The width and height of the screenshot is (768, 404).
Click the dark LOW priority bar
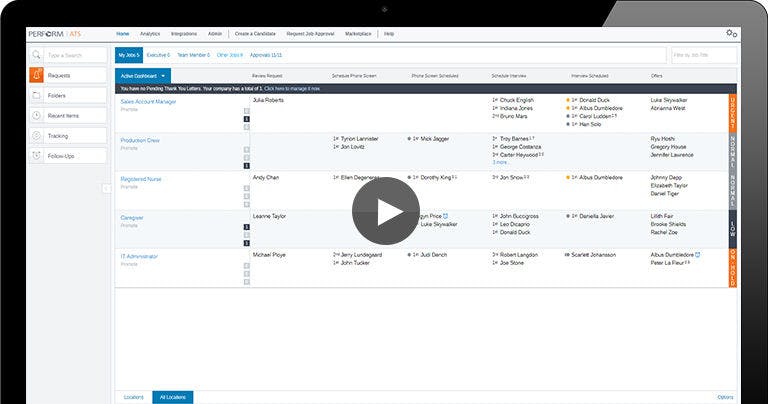(733, 229)
